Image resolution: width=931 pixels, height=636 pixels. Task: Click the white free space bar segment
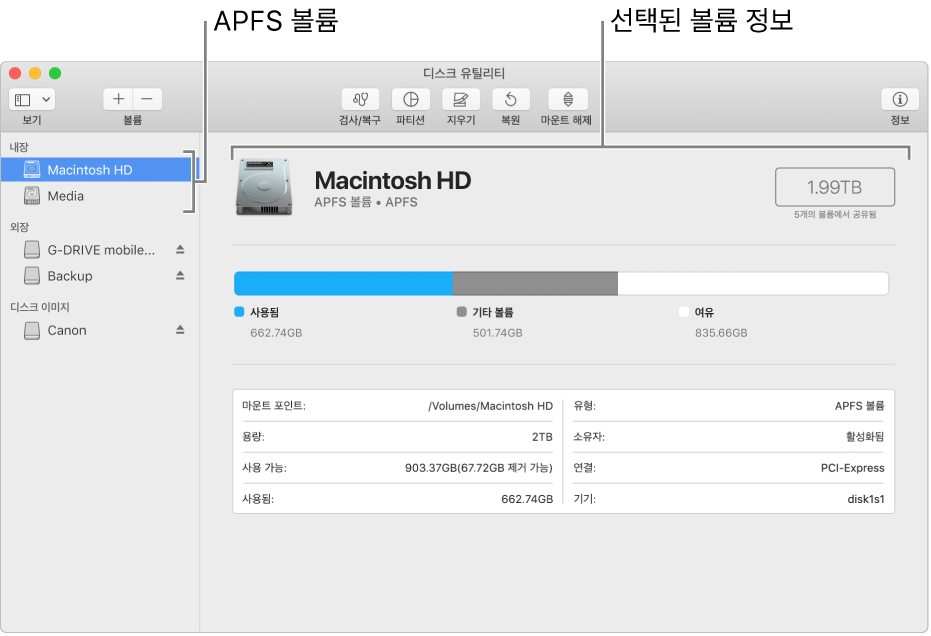pos(753,284)
